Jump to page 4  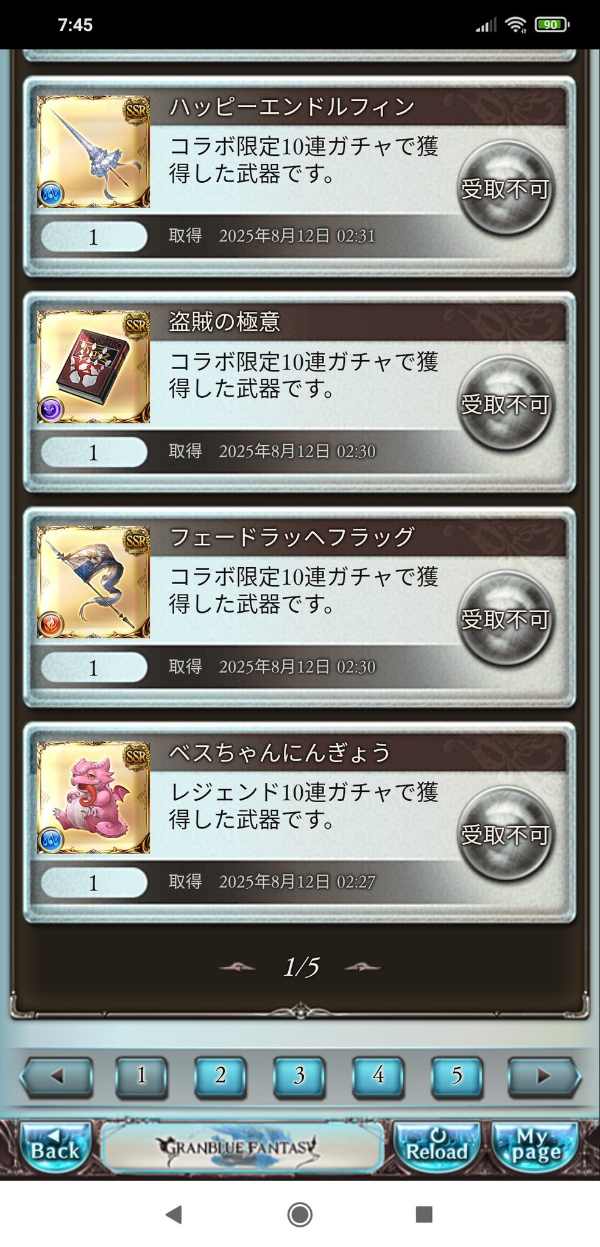[x=378, y=1077]
